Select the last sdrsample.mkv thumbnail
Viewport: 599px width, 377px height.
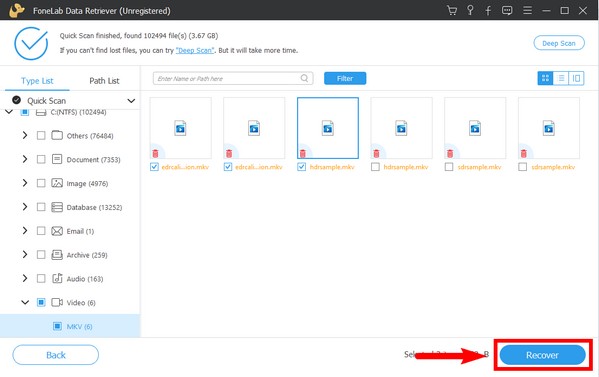pos(549,128)
